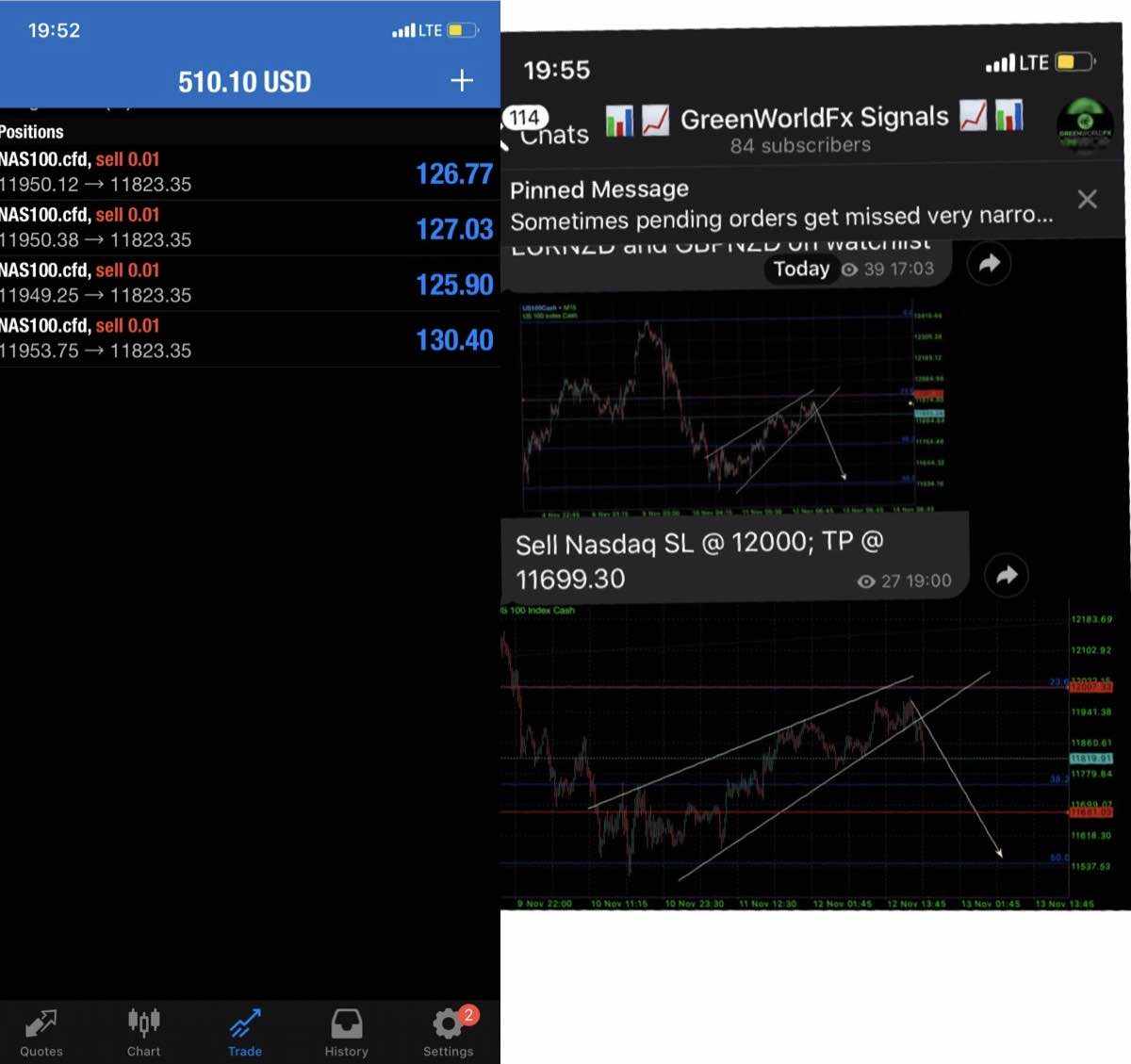This screenshot has height=1064, width=1131.
Task: Open the pinned message about pending orders
Action: pyautogui.click(x=781, y=205)
